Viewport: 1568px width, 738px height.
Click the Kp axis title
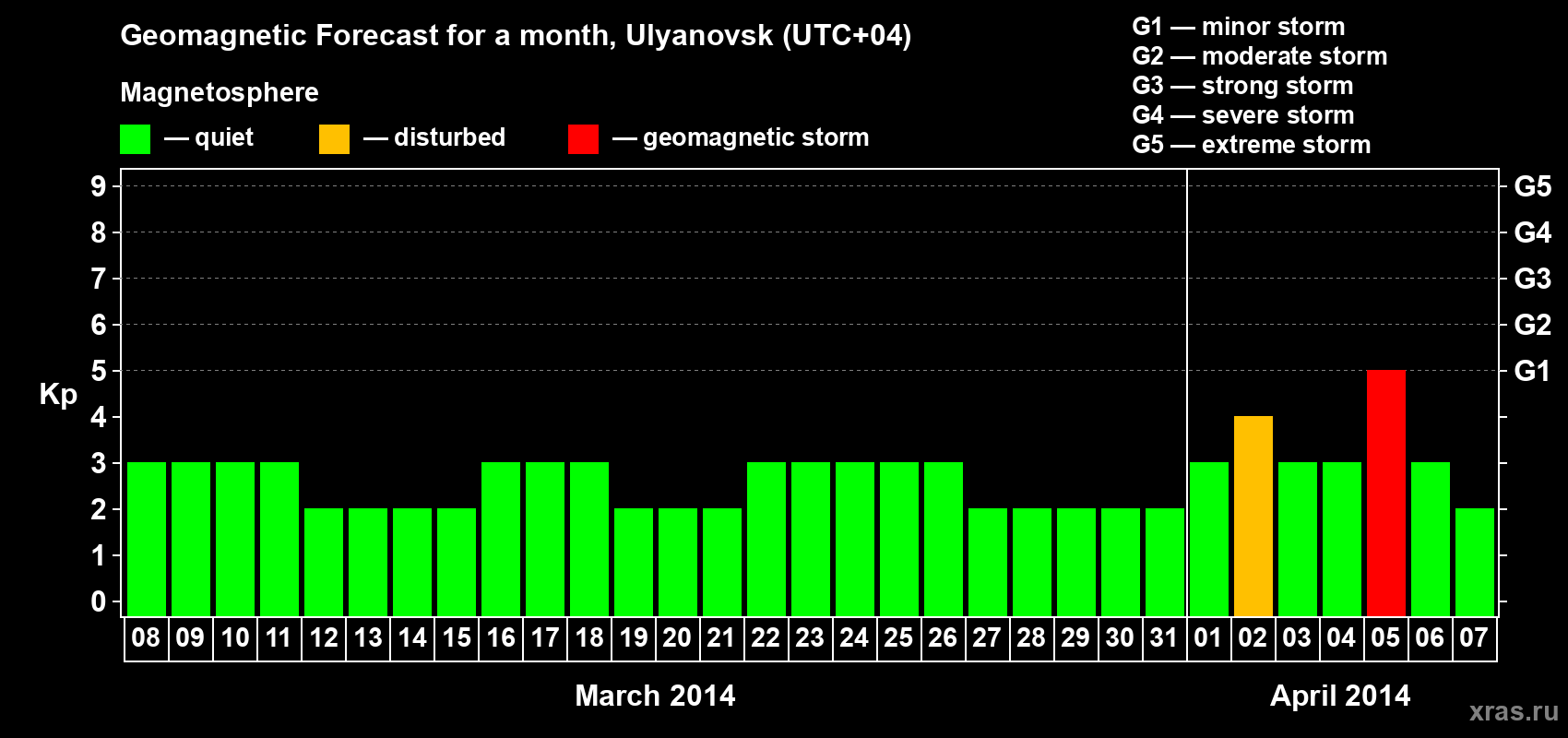[x=58, y=395]
